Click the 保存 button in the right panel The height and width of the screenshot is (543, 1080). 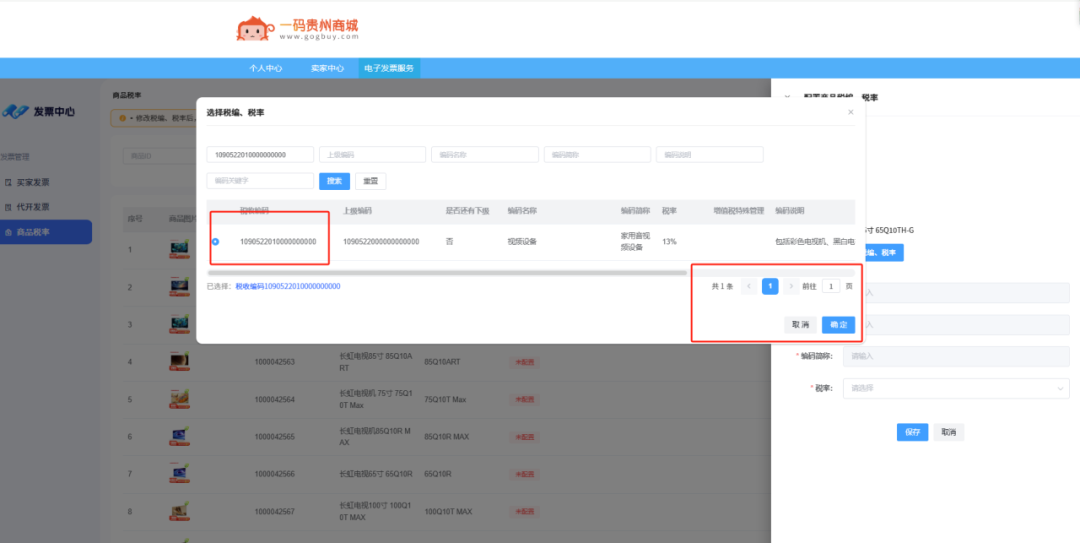pos(913,432)
